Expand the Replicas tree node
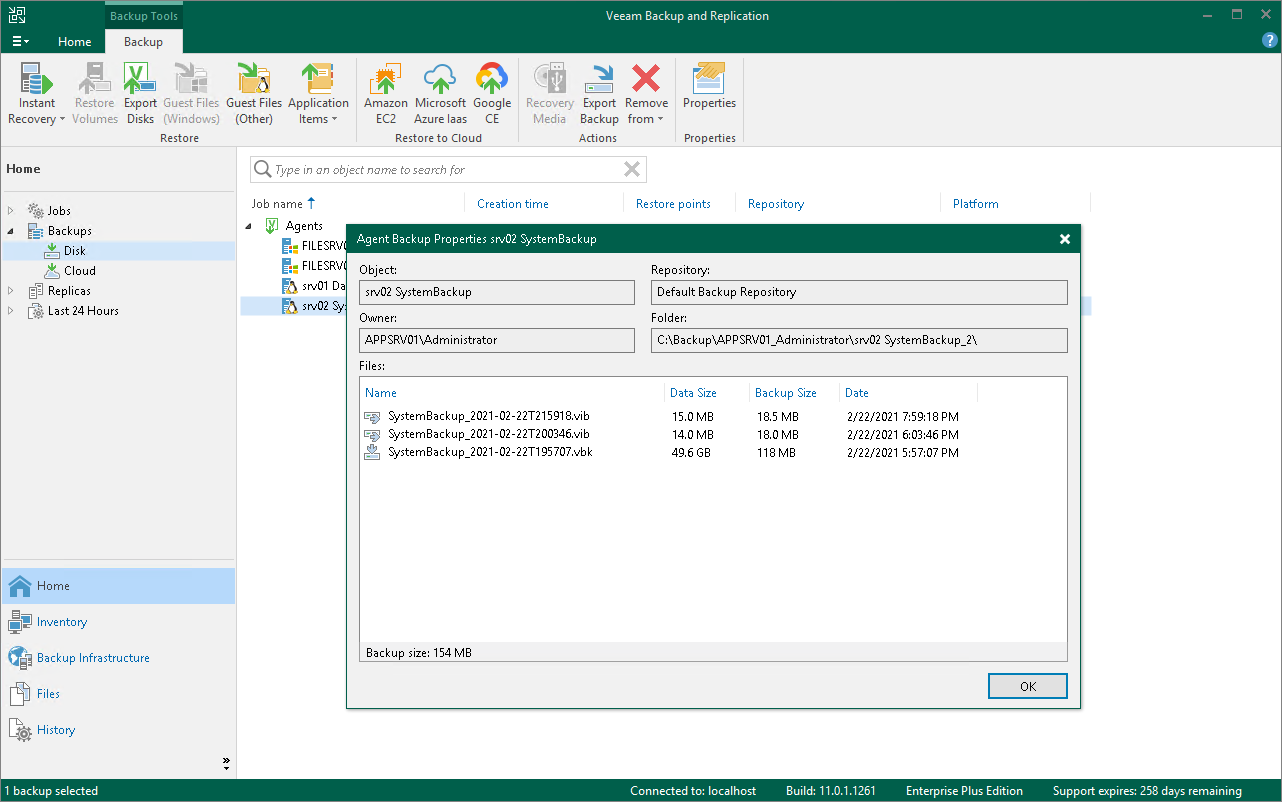This screenshot has height=802, width=1282. coord(12,291)
